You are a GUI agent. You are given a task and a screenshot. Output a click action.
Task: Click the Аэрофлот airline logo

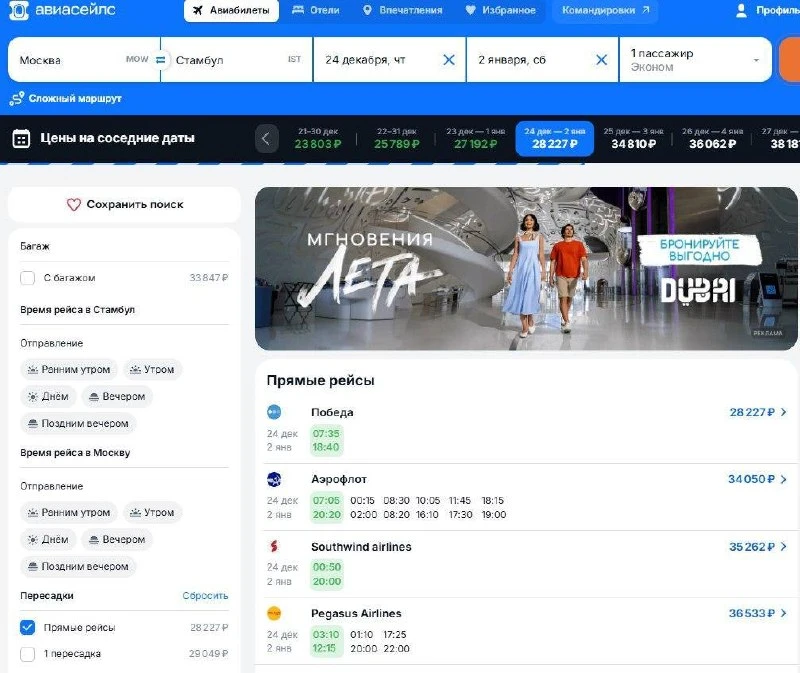(274, 479)
